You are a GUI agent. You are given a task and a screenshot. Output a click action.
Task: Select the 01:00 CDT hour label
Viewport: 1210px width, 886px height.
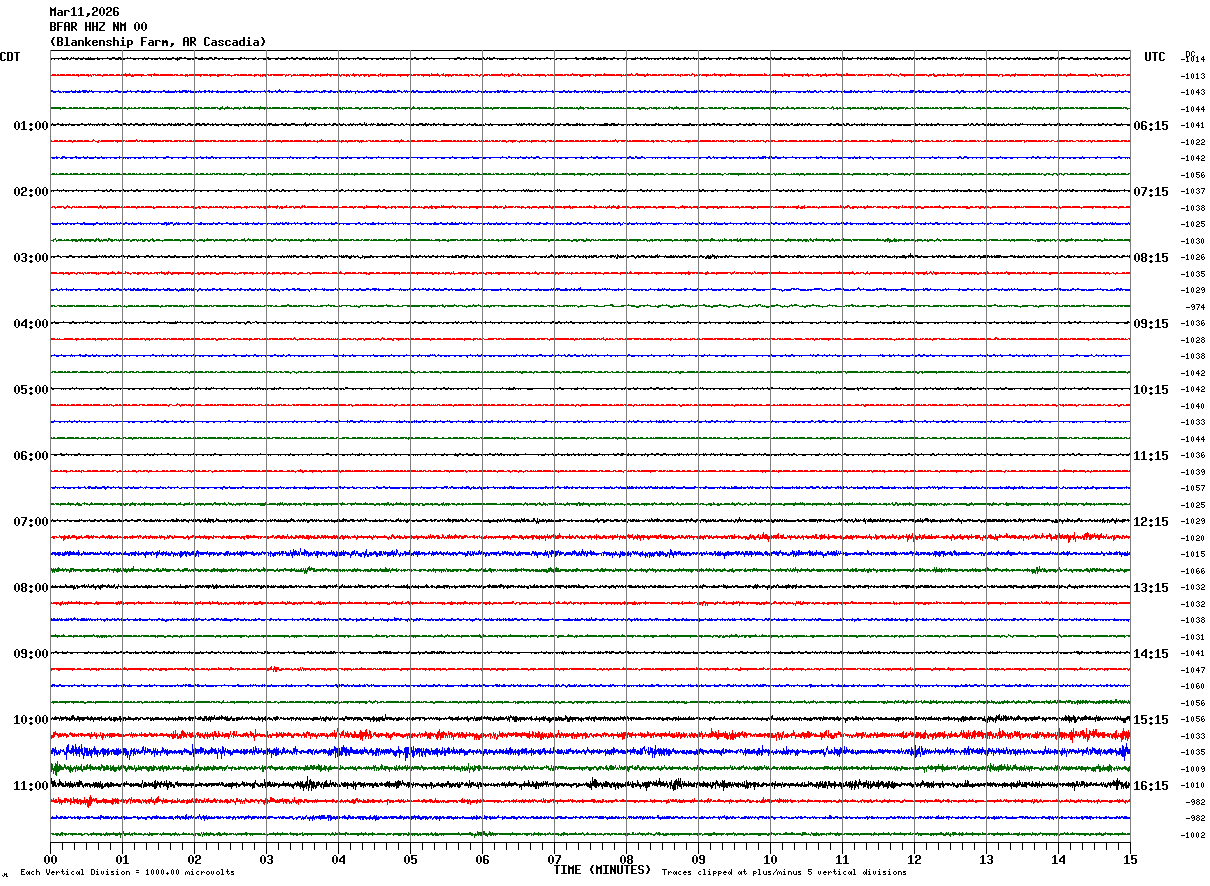[x=31, y=126]
